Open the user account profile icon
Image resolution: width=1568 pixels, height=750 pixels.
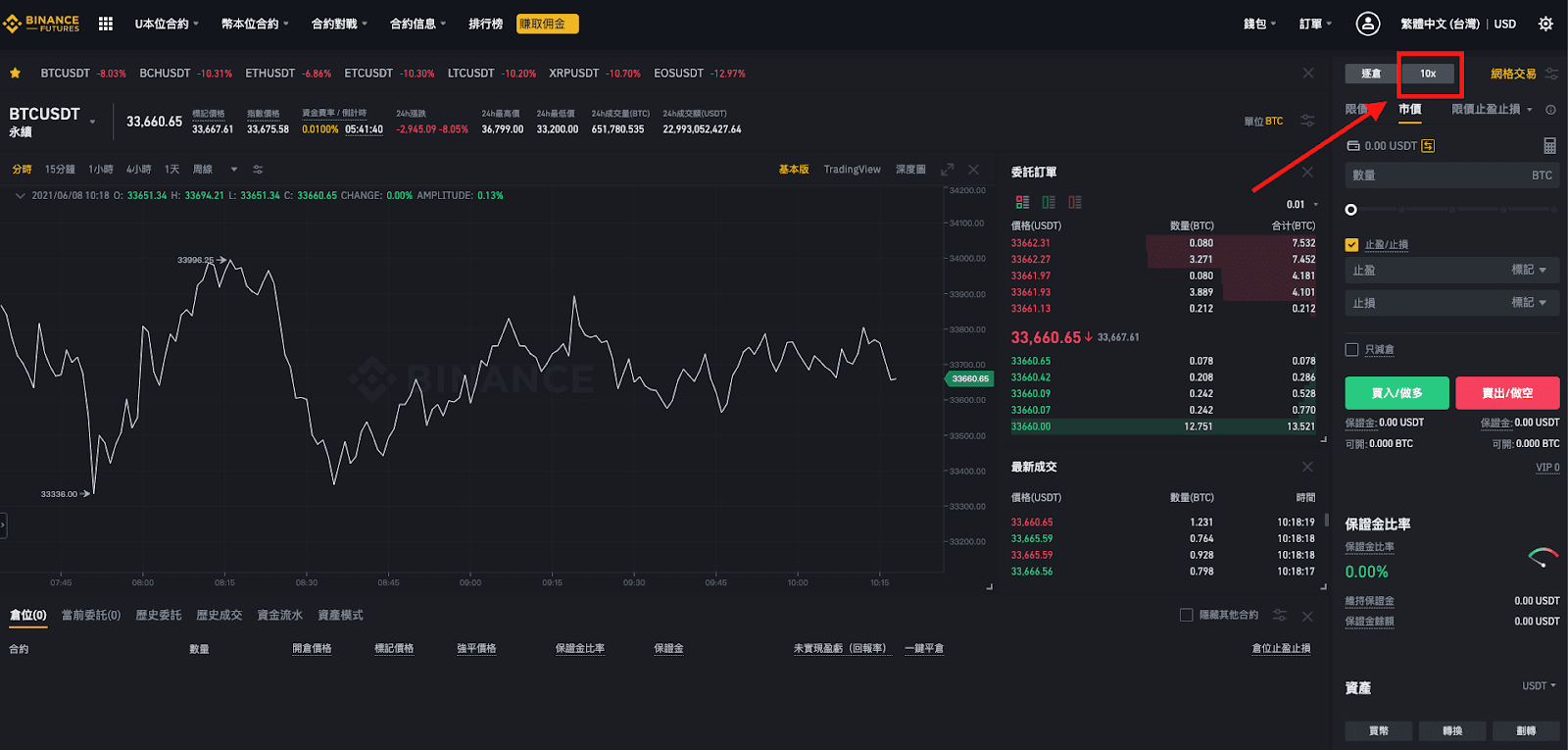pyautogui.click(x=1368, y=24)
